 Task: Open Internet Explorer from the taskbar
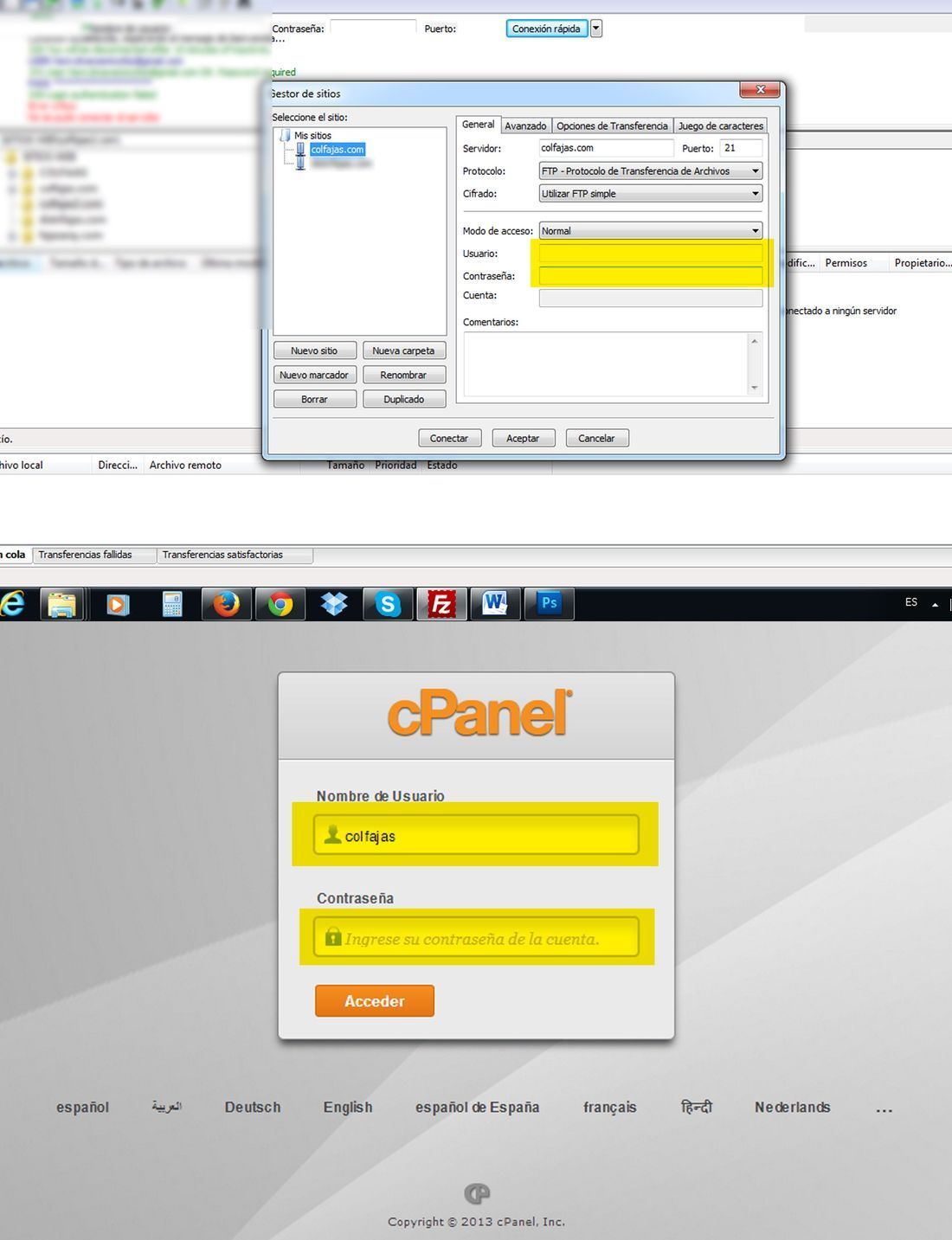click(x=12, y=603)
